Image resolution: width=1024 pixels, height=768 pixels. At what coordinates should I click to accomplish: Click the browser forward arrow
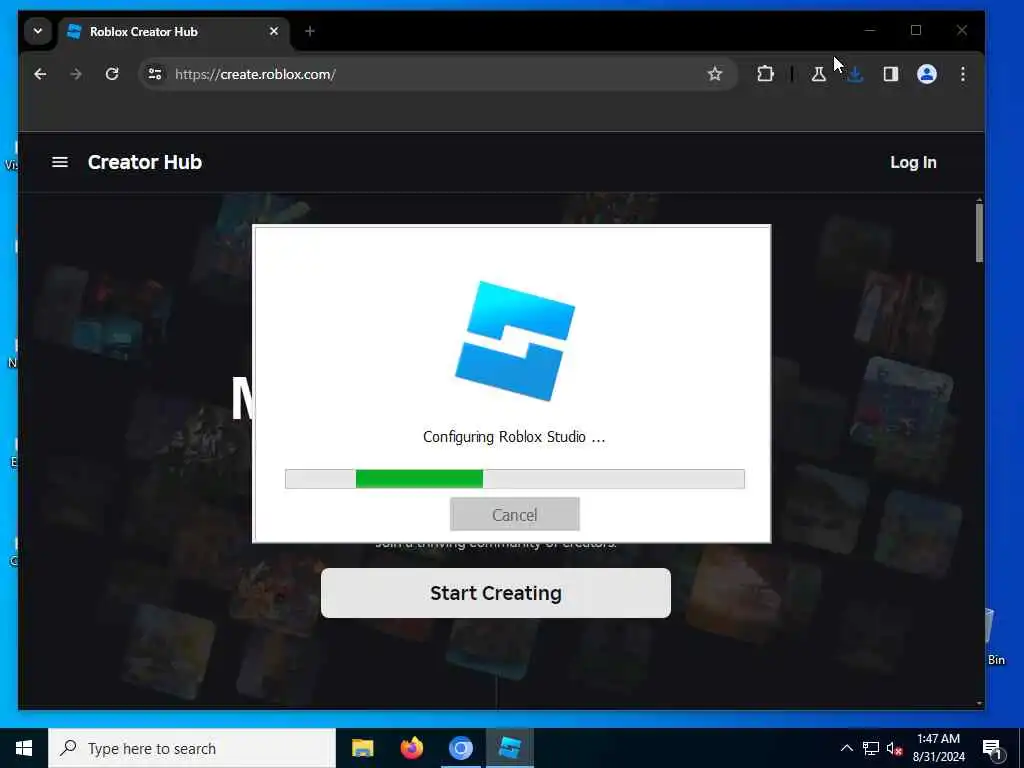[x=76, y=74]
